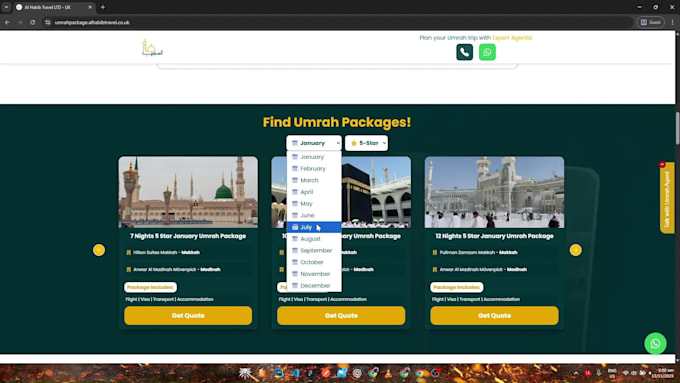Click Package Includes badge on 12 Nights card

click(457, 287)
